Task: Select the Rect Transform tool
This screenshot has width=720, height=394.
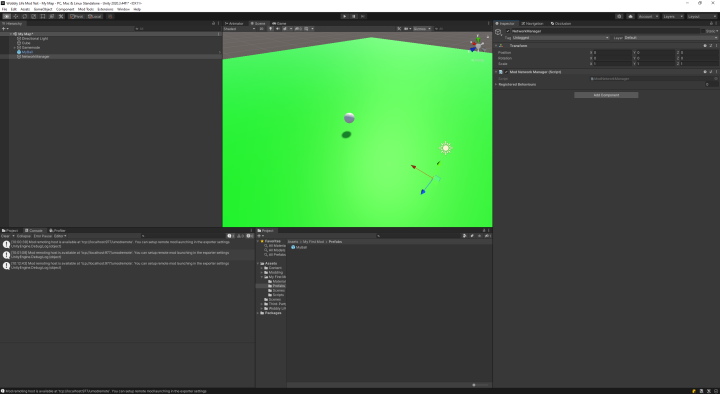Action: tap(43, 16)
